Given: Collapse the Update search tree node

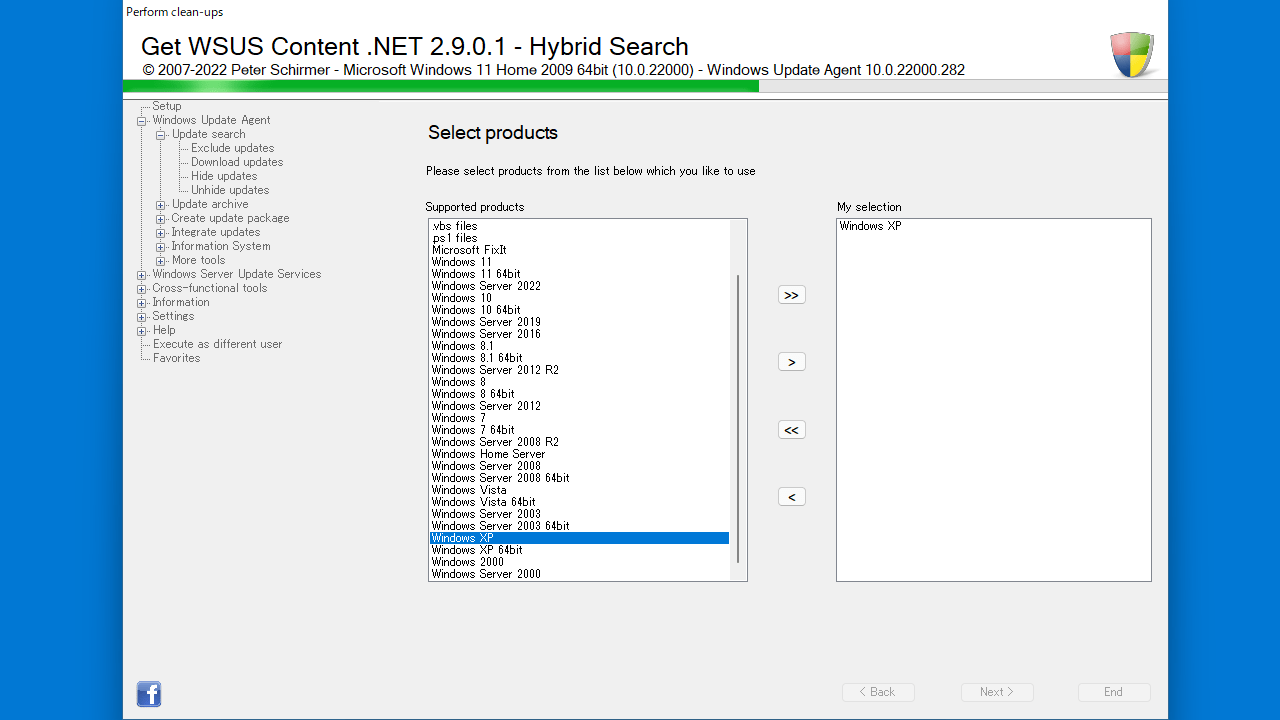Looking at the screenshot, I should 161,135.
